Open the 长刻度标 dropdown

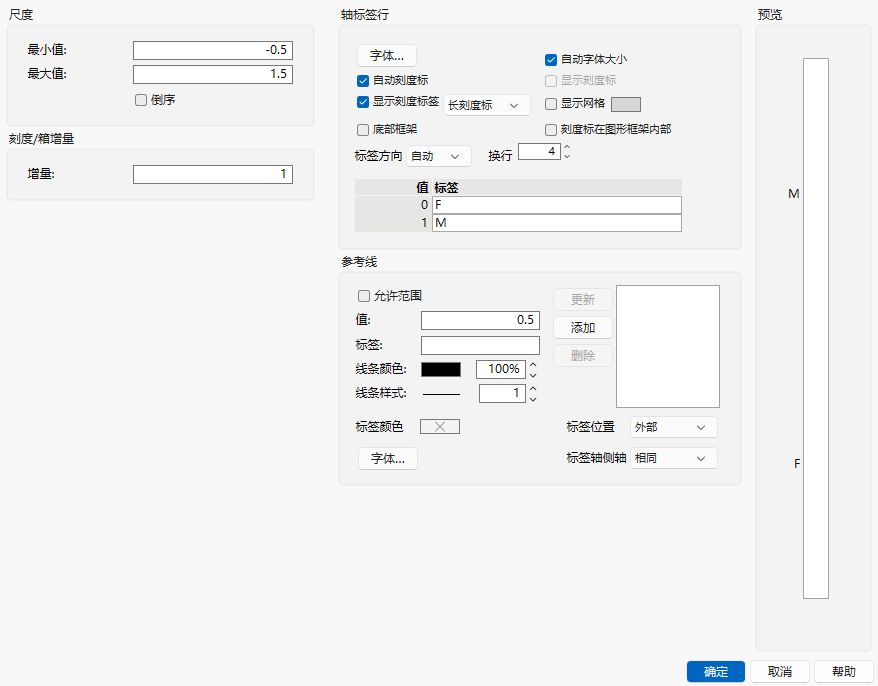pyautogui.click(x=487, y=105)
